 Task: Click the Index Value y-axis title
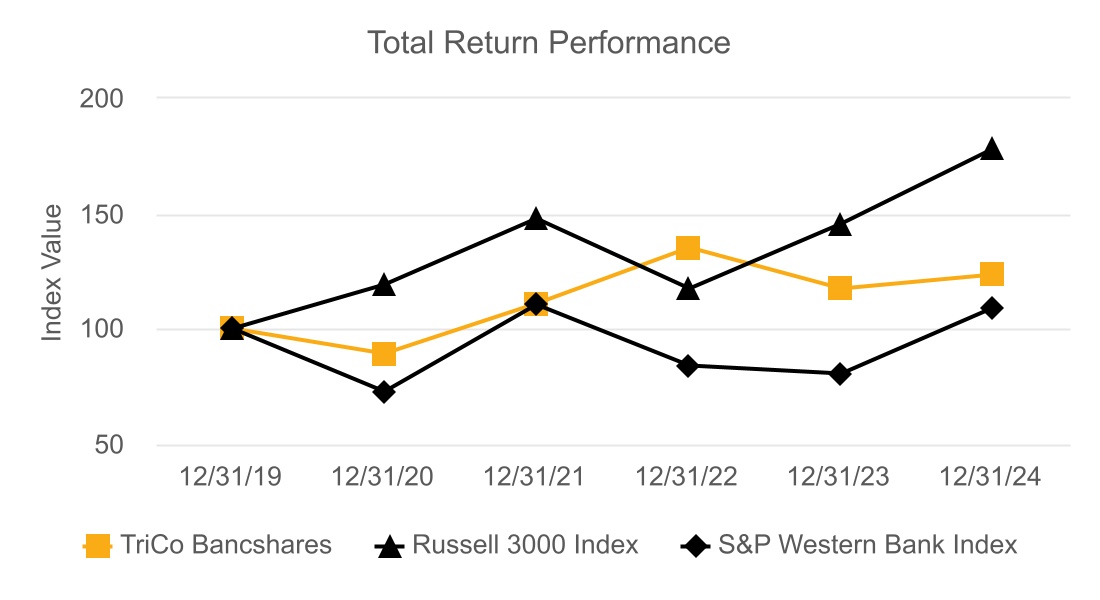52,273
